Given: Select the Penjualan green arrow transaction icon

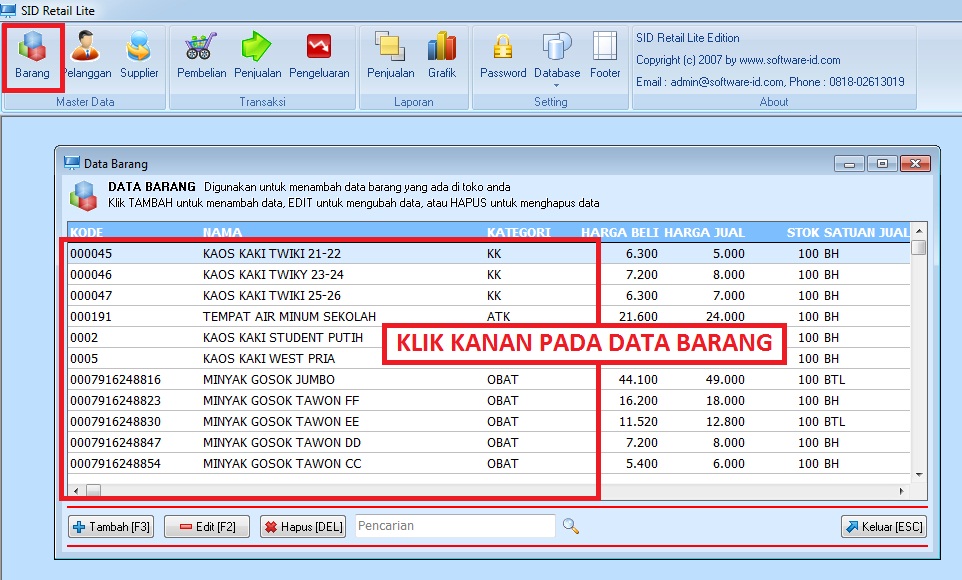Looking at the screenshot, I should [257, 55].
